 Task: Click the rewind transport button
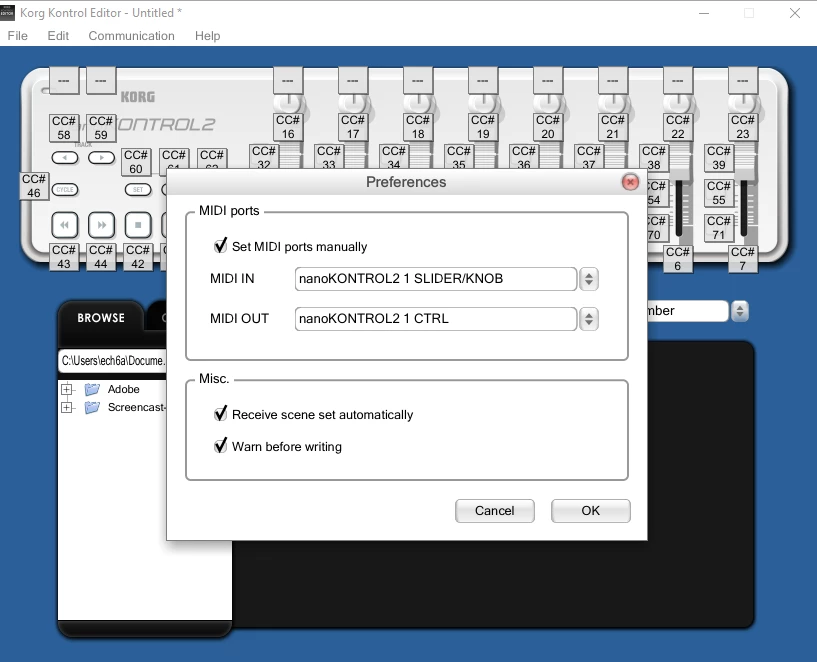point(65,225)
